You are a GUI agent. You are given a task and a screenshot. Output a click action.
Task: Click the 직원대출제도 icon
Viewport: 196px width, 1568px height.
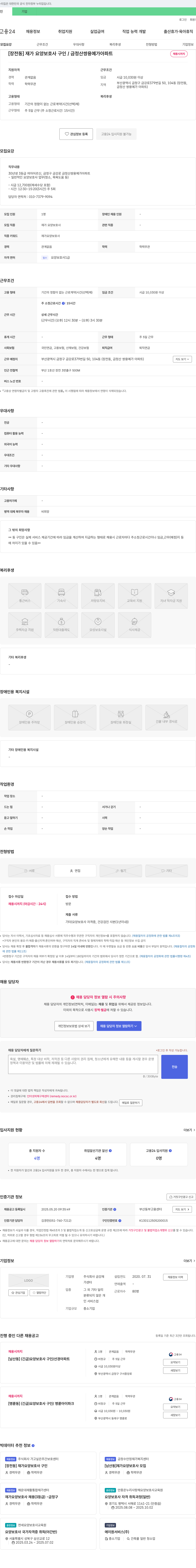tap(61, 625)
